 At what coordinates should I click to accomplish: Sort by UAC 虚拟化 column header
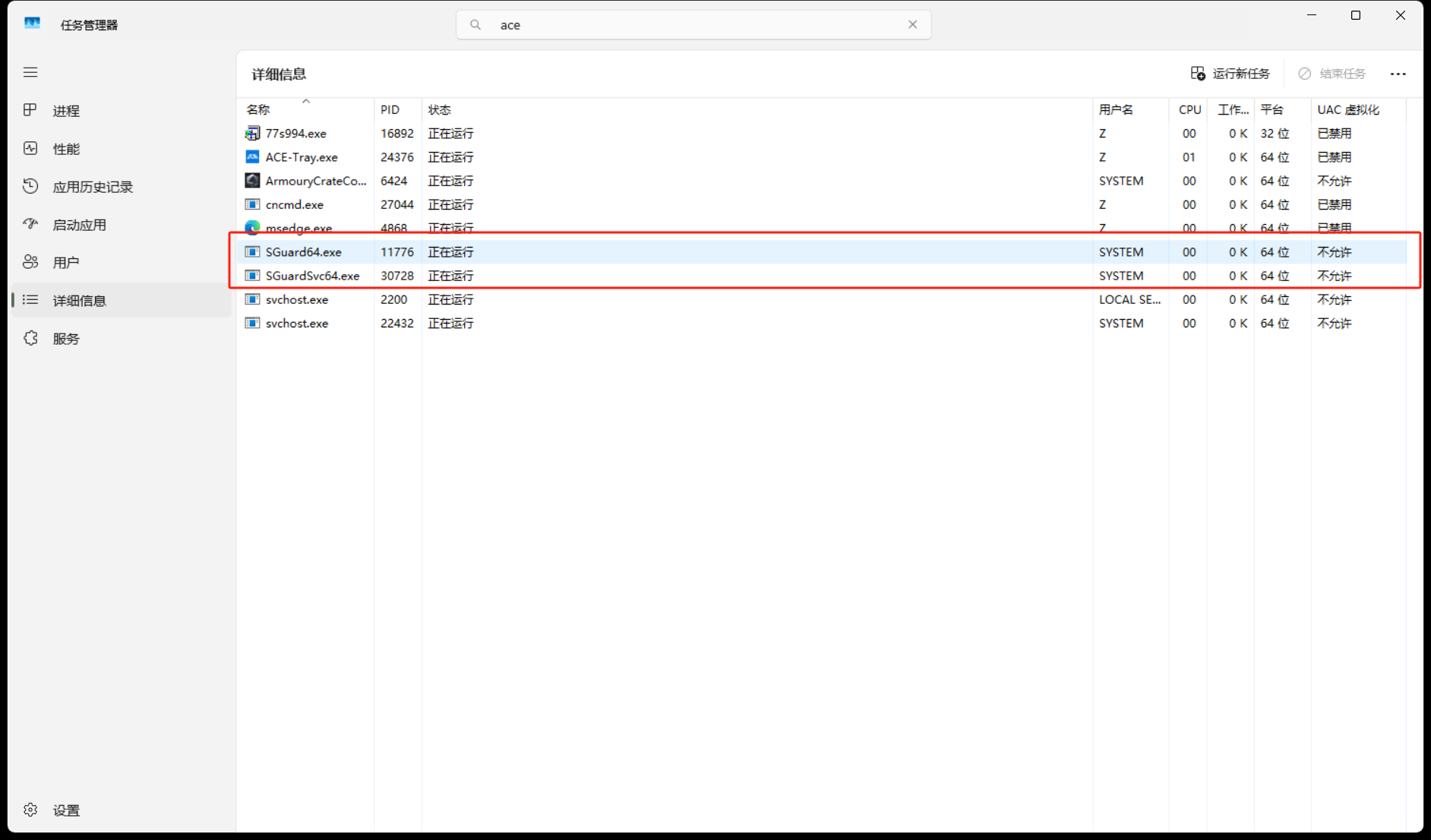click(x=1358, y=109)
